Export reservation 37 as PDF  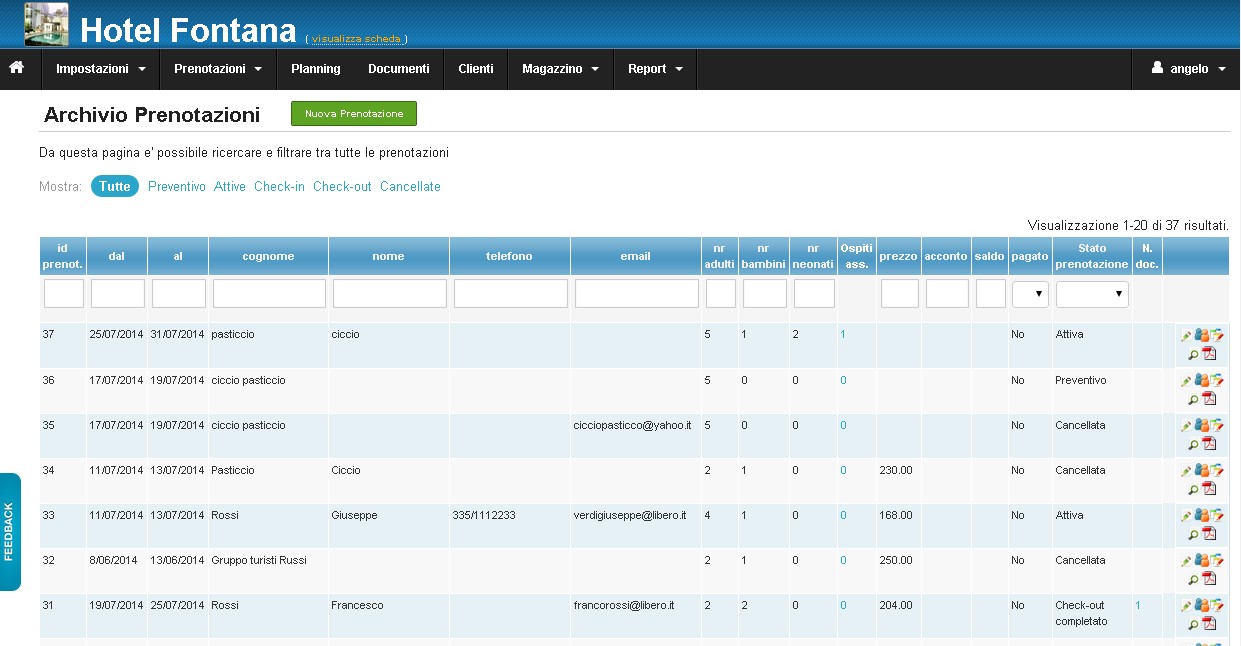tap(1209, 353)
